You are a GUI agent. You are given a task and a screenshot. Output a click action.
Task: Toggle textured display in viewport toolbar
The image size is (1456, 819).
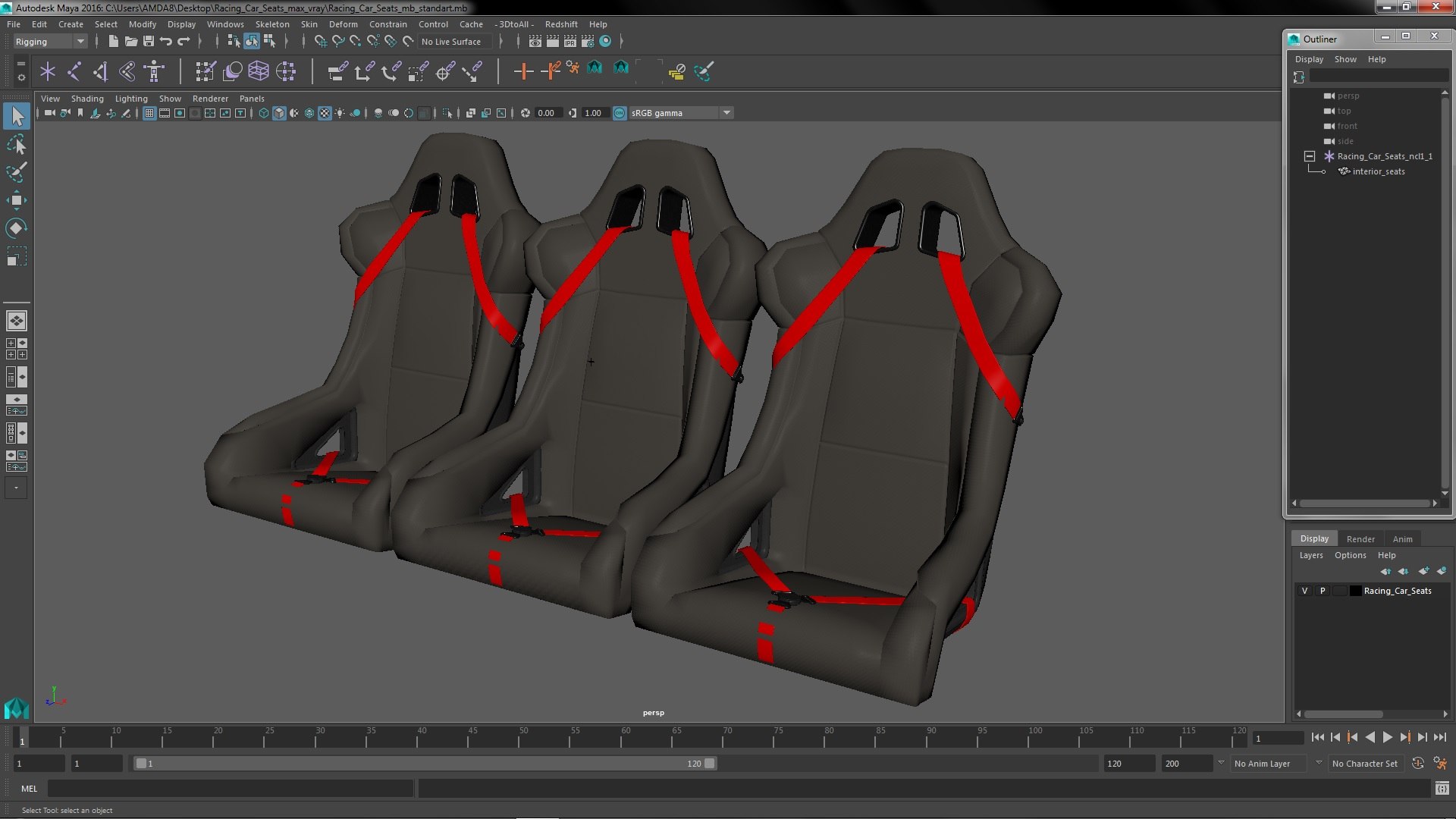click(x=325, y=113)
